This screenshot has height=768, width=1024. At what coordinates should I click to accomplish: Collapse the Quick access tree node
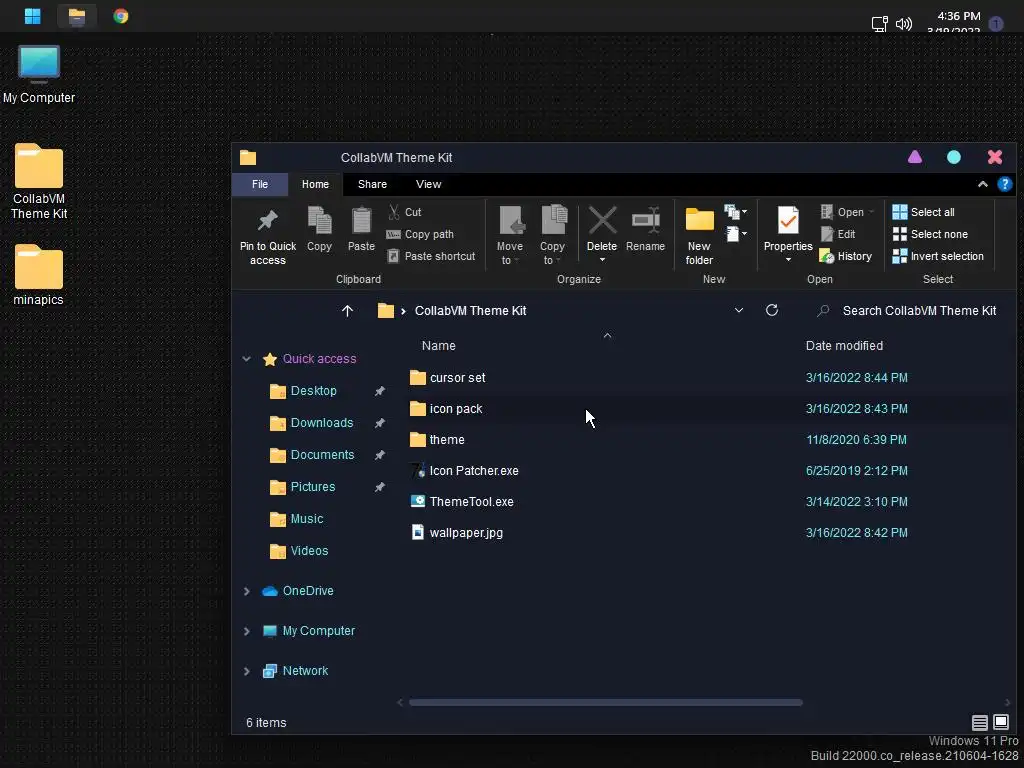pos(247,359)
